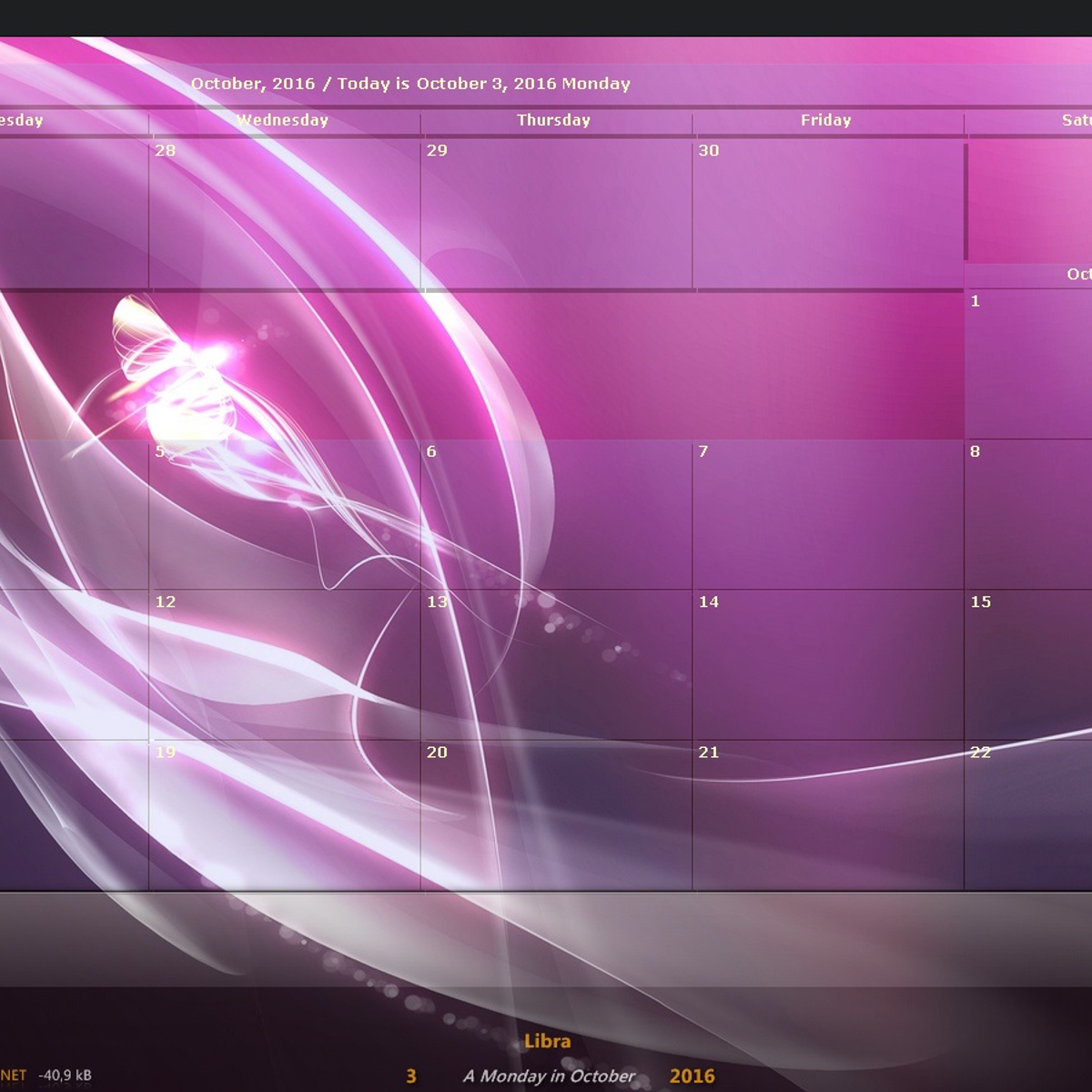Click the 'A Monday in October' text
The image size is (1092, 1092).
549,1076
